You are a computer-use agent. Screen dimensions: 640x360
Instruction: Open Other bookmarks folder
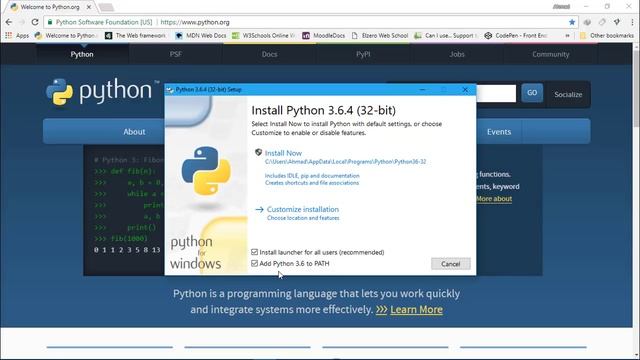click(x=607, y=36)
